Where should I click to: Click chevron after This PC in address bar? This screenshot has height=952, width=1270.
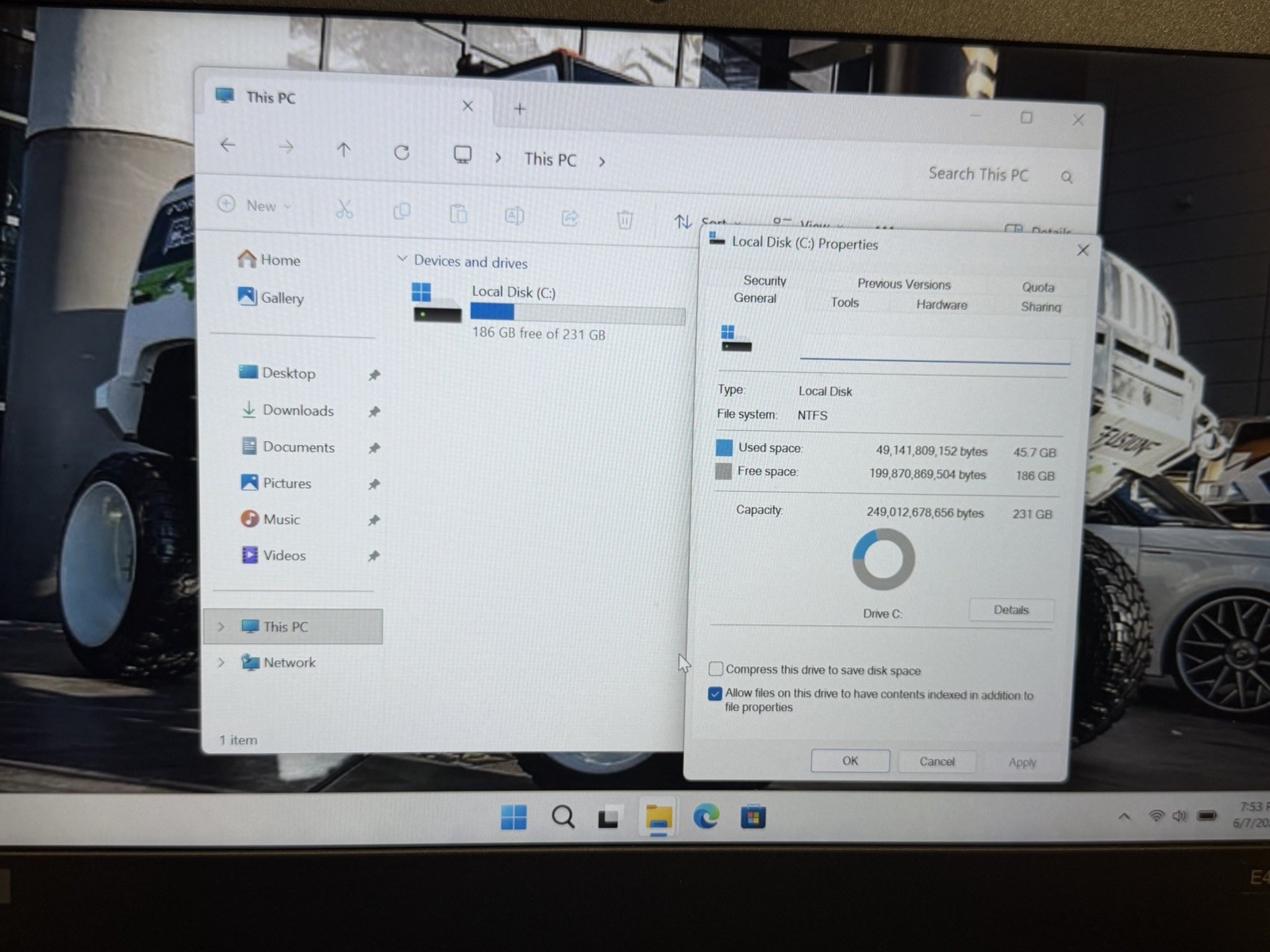tap(602, 162)
